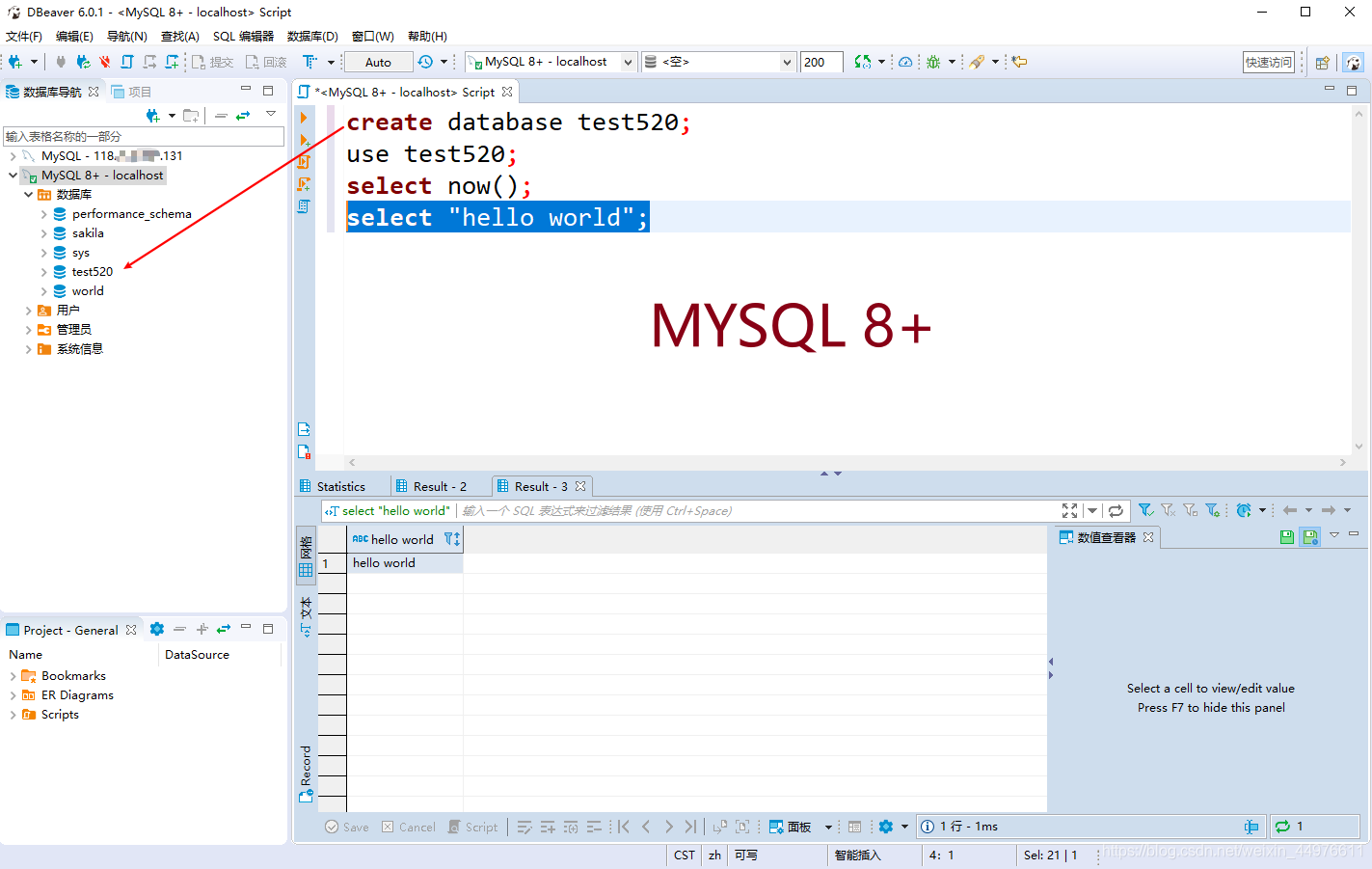Click the 回滚 rollback button

tap(266, 62)
